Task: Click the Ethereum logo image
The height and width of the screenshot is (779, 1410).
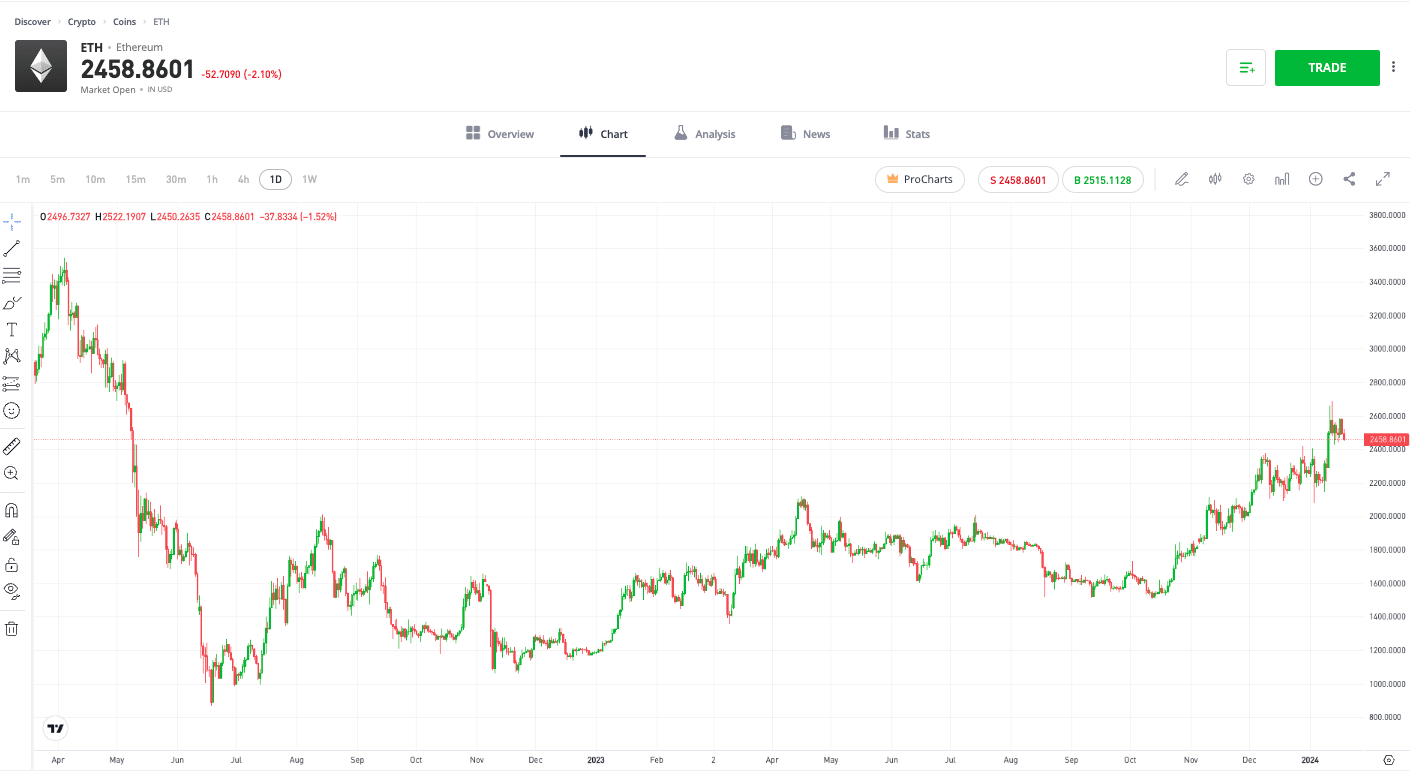Action: [x=41, y=66]
